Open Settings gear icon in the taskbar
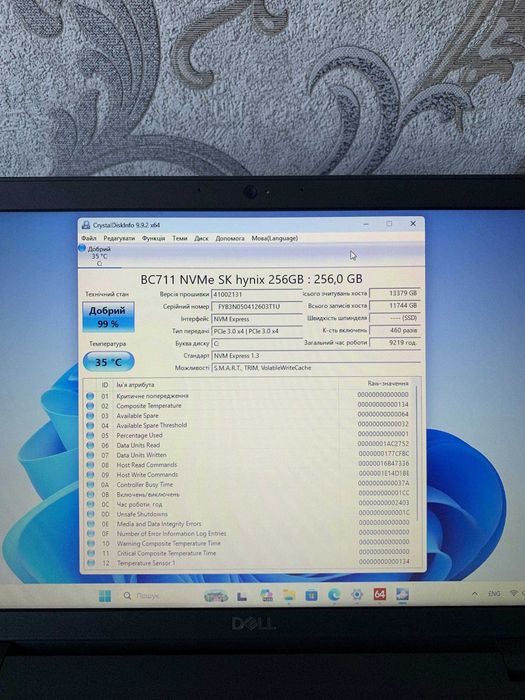Viewport: 525px width, 700px height. coord(357,594)
